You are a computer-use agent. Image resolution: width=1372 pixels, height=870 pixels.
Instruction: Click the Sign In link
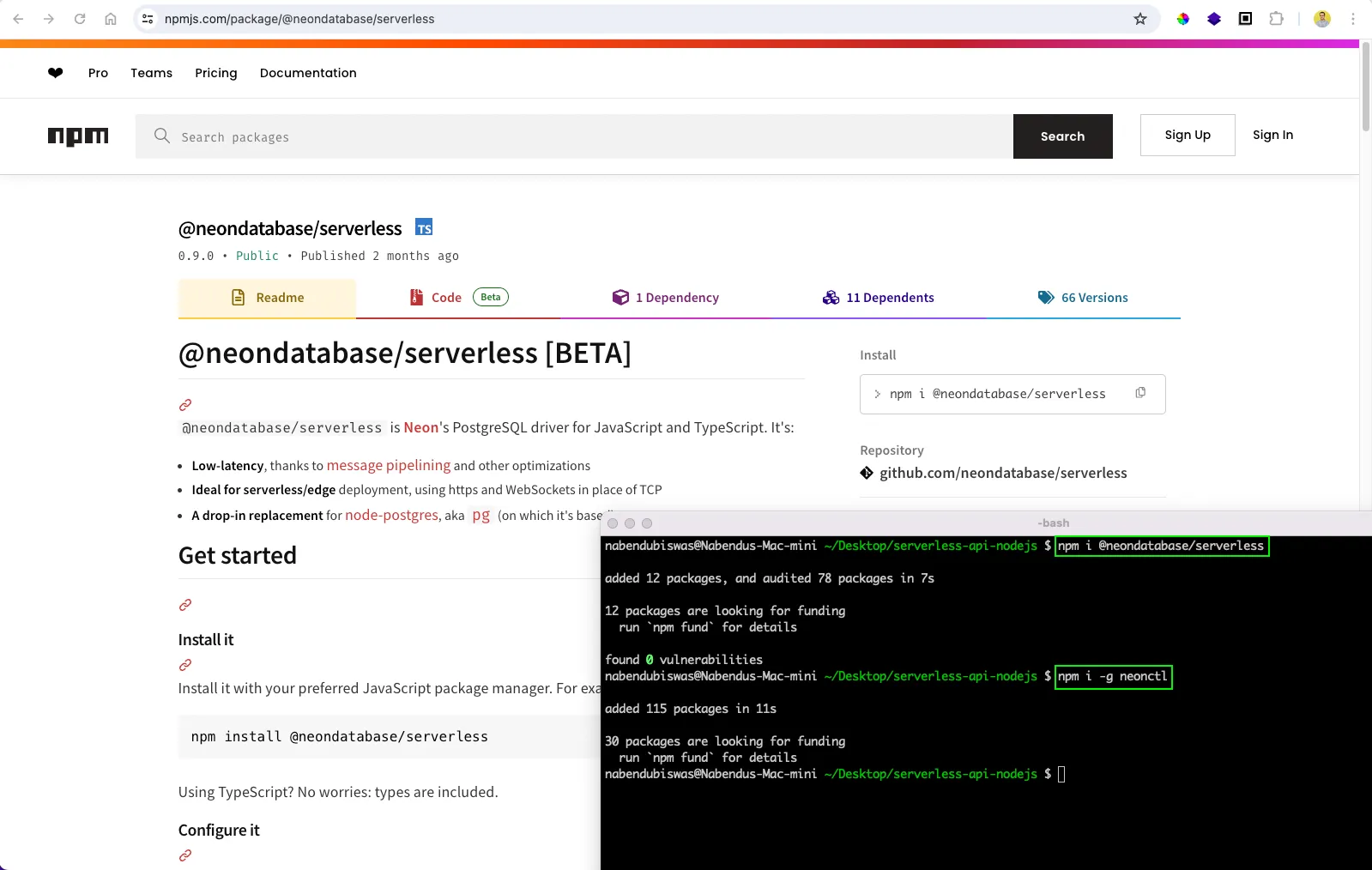pos(1272,135)
